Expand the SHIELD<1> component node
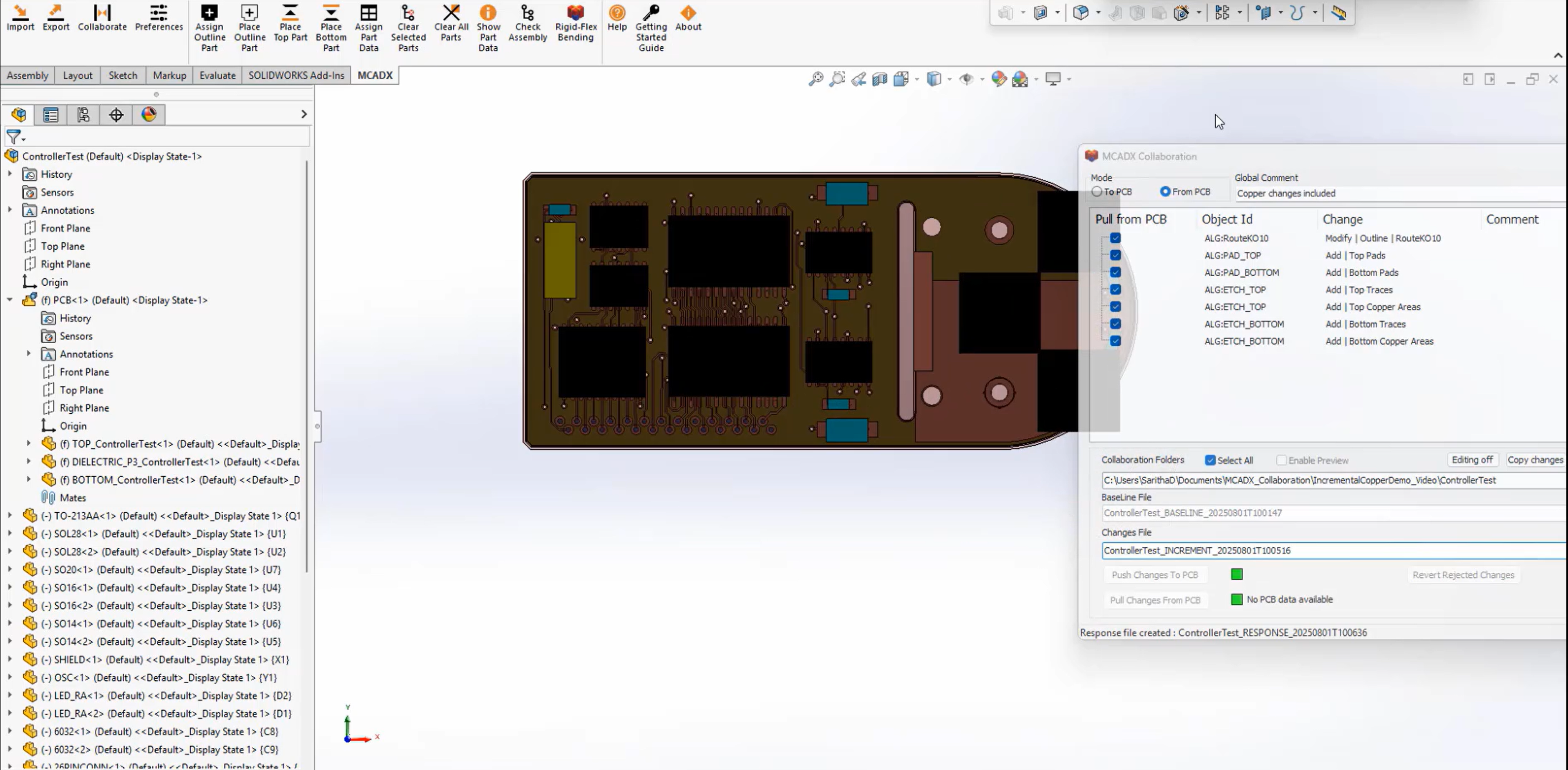Viewport: 1568px width, 770px height. coord(10,659)
